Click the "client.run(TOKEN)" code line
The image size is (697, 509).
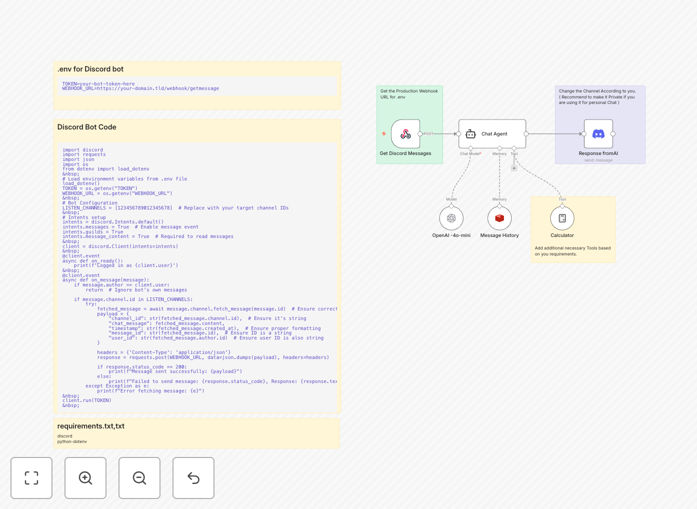(87, 400)
